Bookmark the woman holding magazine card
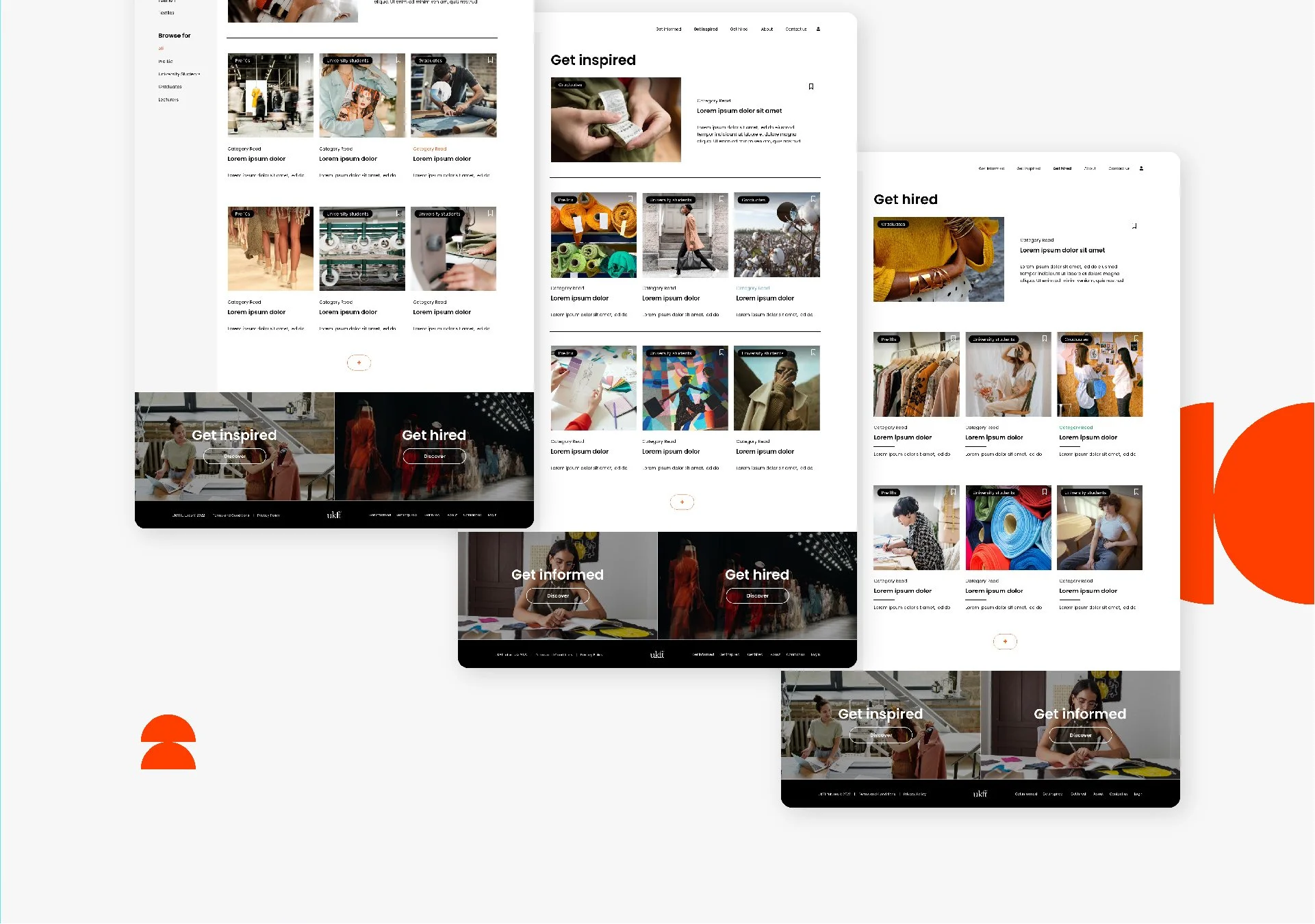 click(x=398, y=60)
